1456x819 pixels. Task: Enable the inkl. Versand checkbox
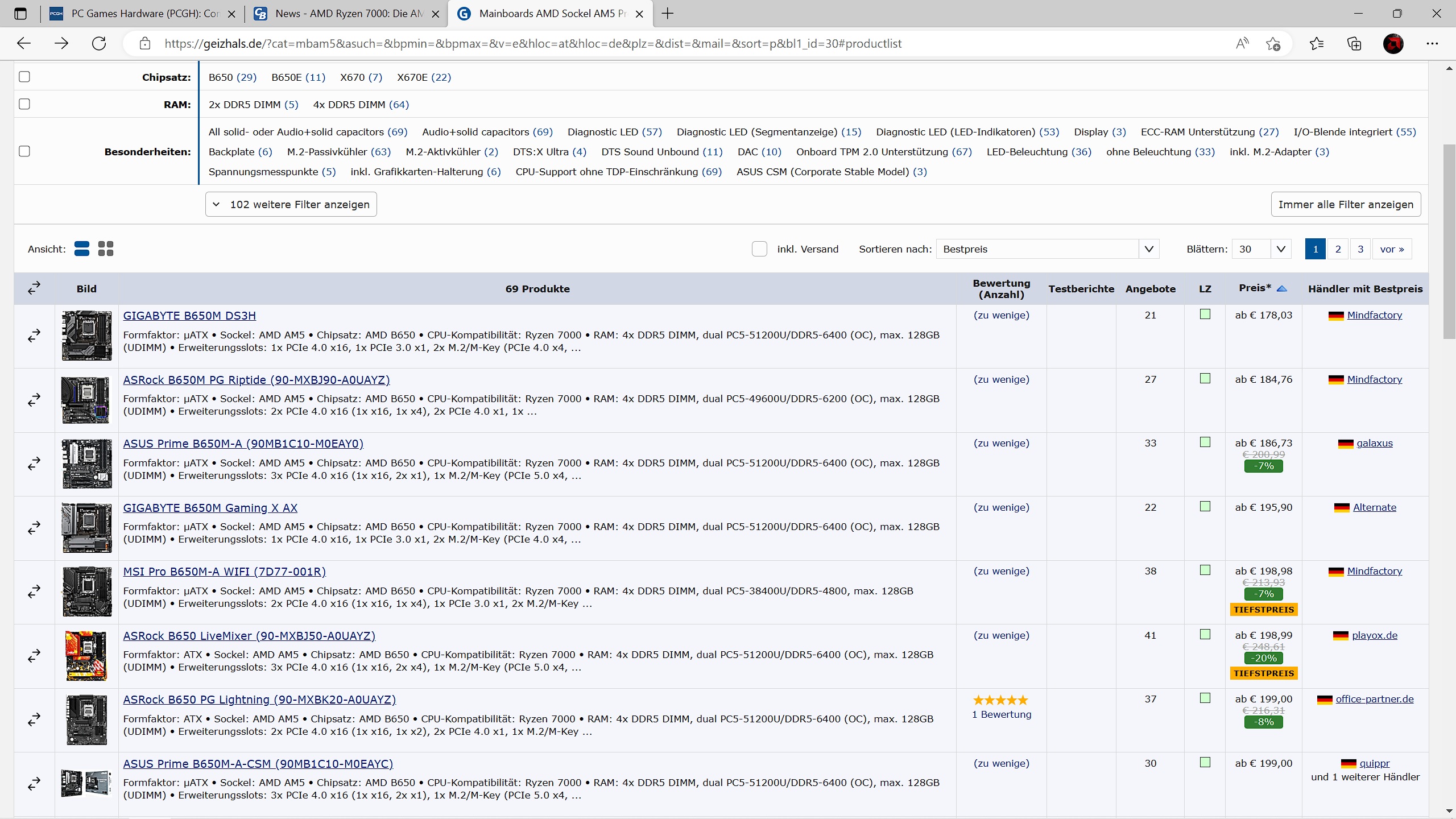click(759, 249)
